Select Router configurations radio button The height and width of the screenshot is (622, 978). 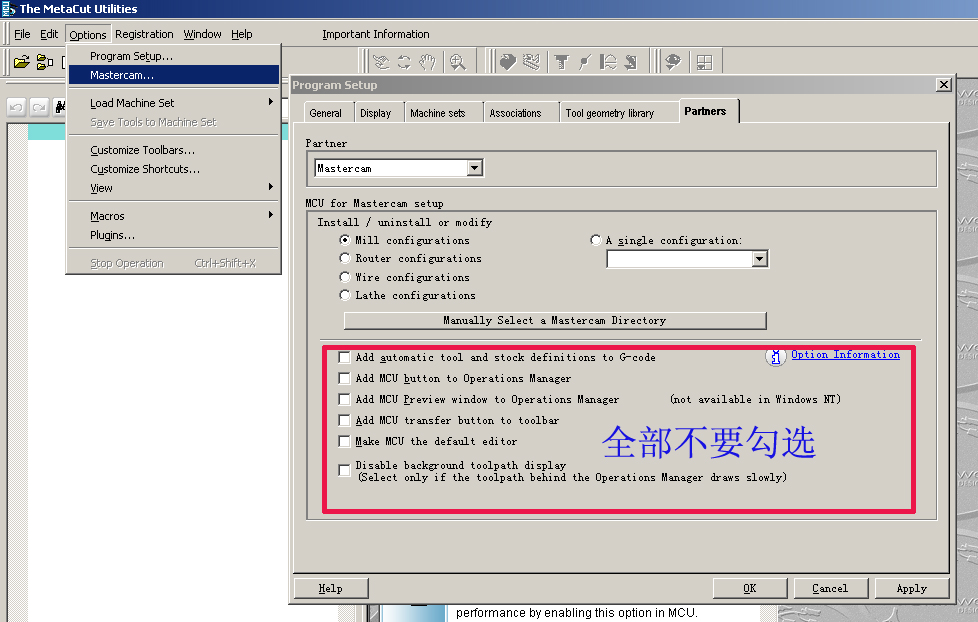click(x=344, y=258)
